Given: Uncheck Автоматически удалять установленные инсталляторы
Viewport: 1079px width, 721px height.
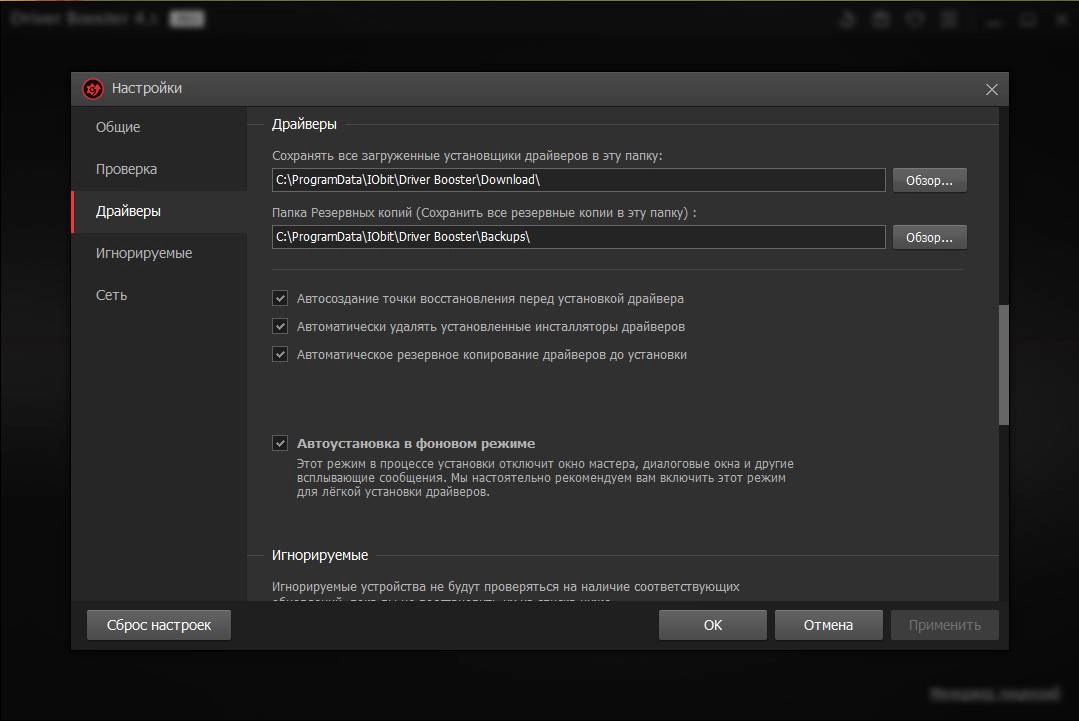Looking at the screenshot, I should (280, 326).
